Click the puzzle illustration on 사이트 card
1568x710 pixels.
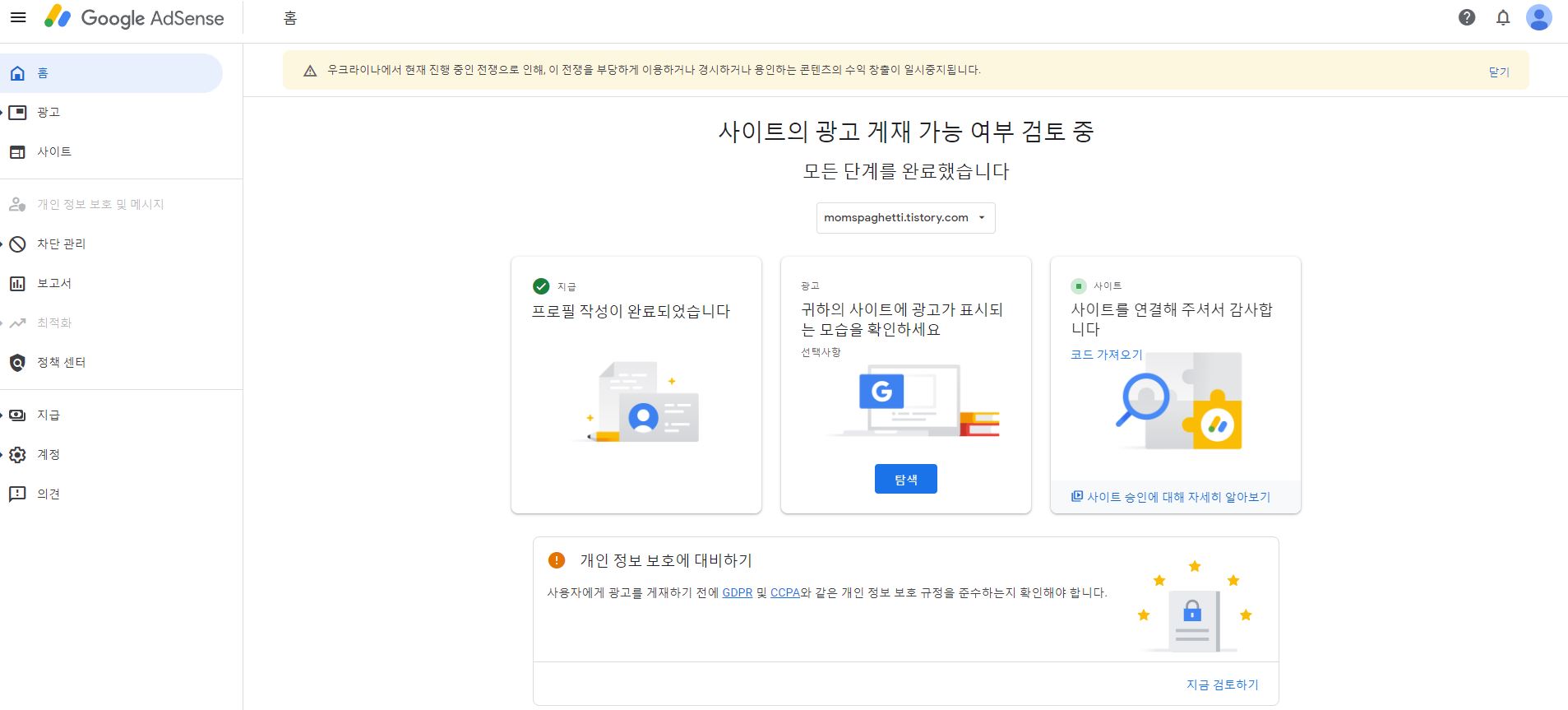point(1178,401)
